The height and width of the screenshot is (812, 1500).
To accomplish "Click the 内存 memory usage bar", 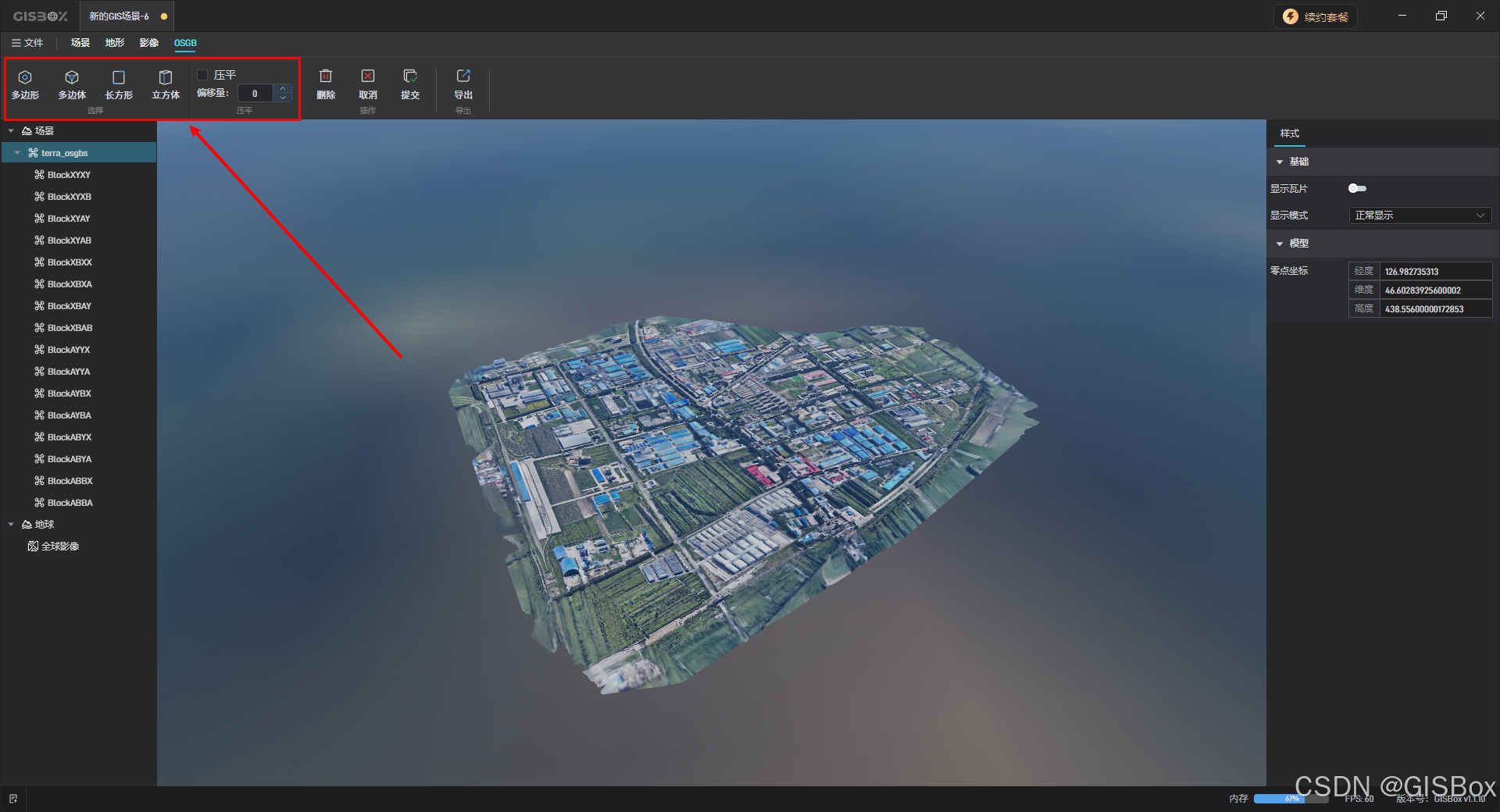I will point(1291,799).
